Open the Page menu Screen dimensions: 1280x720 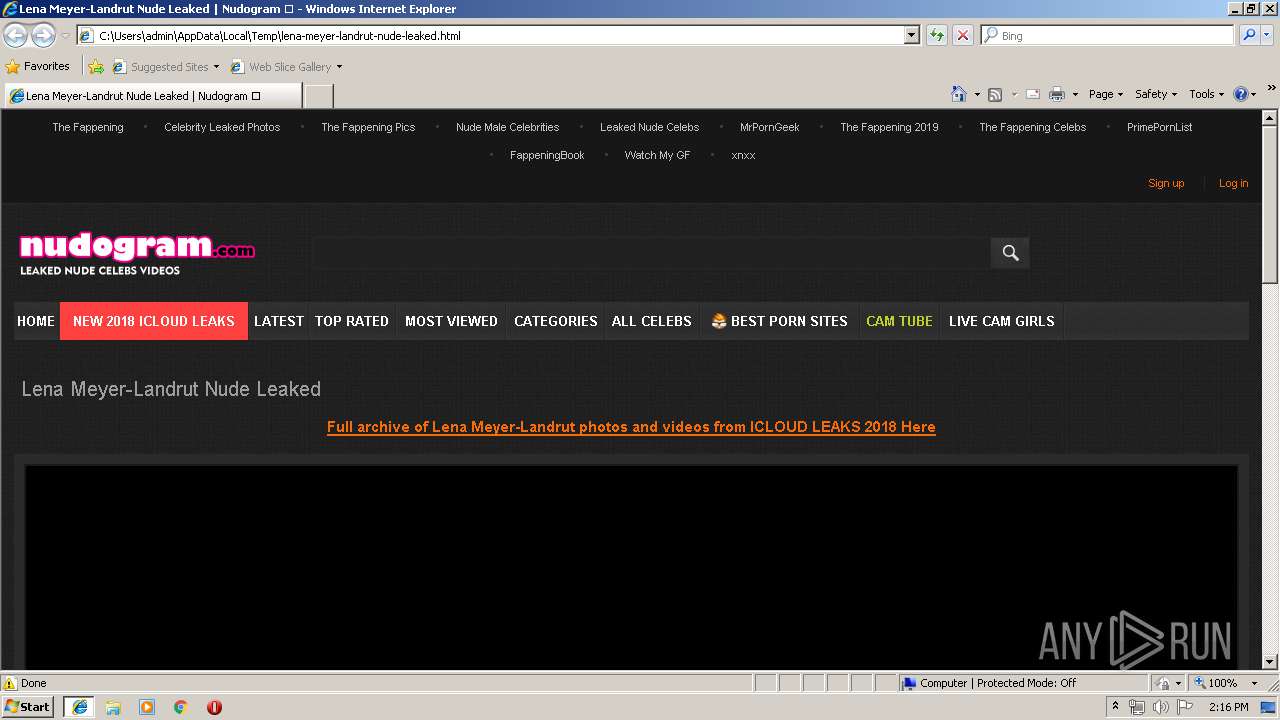(x=1106, y=94)
